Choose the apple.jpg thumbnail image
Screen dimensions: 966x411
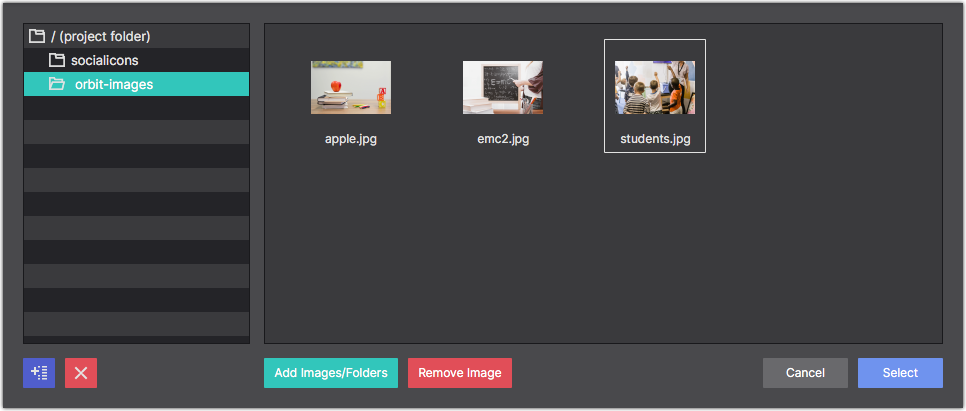point(351,87)
